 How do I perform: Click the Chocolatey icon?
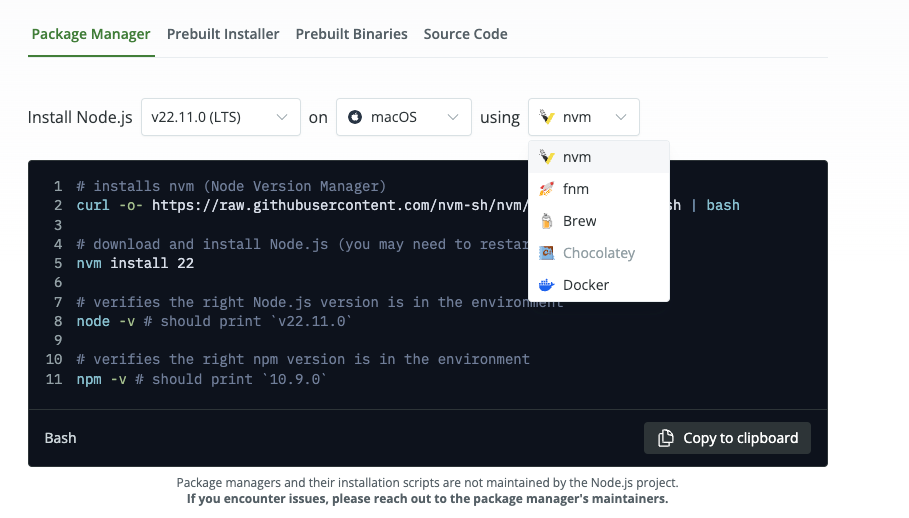click(x=547, y=253)
